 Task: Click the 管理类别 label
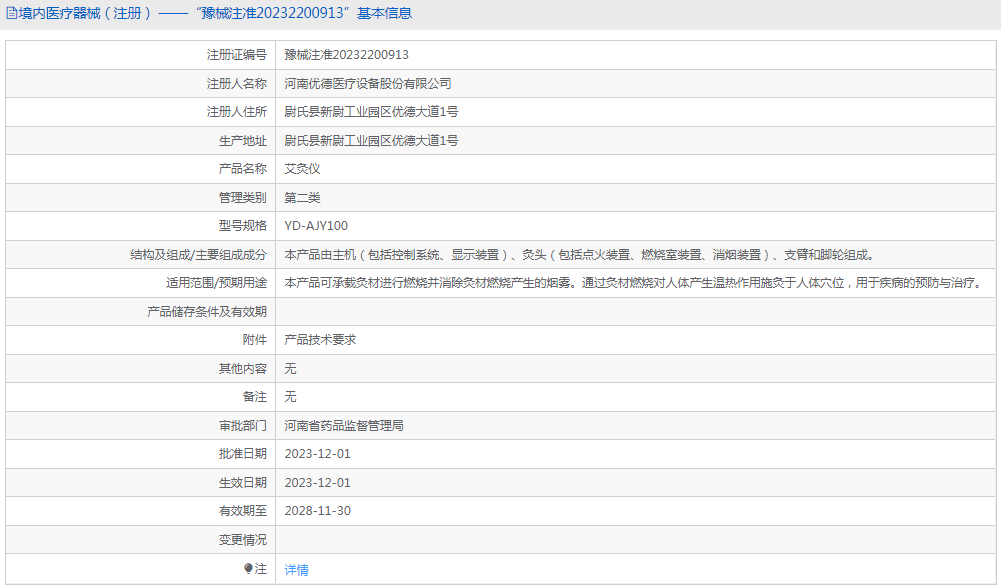tap(243, 197)
